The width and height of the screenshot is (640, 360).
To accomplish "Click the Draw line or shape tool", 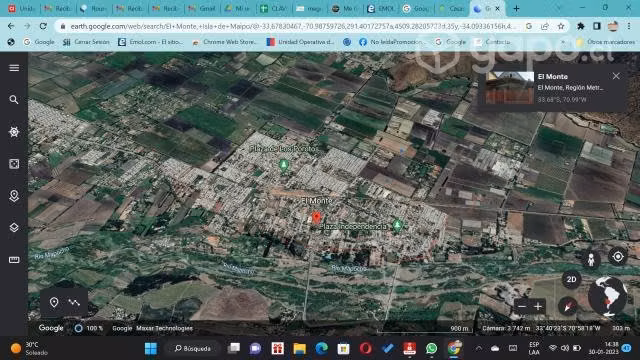I will pos(74,302).
